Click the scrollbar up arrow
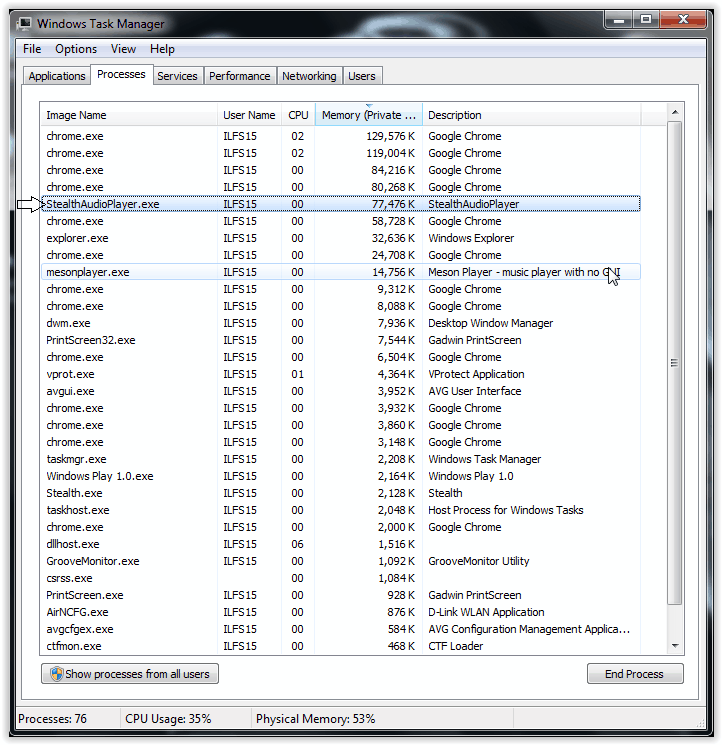The width and height of the screenshot is (722, 745). [x=675, y=113]
